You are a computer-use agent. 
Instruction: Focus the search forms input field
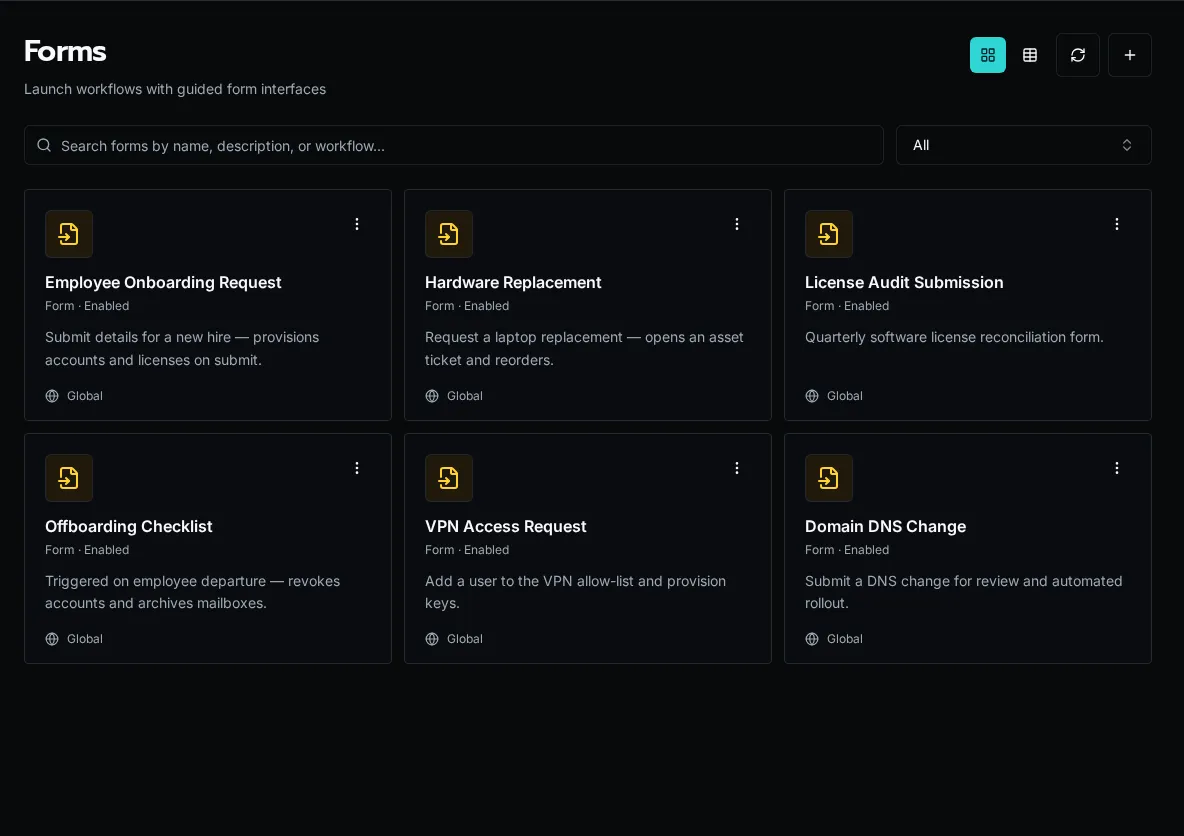[454, 145]
